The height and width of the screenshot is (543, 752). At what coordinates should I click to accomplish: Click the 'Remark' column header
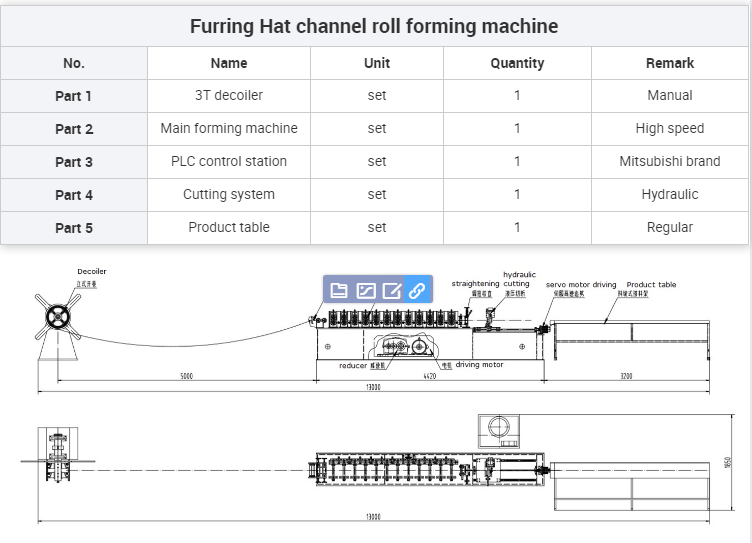point(670,63)
